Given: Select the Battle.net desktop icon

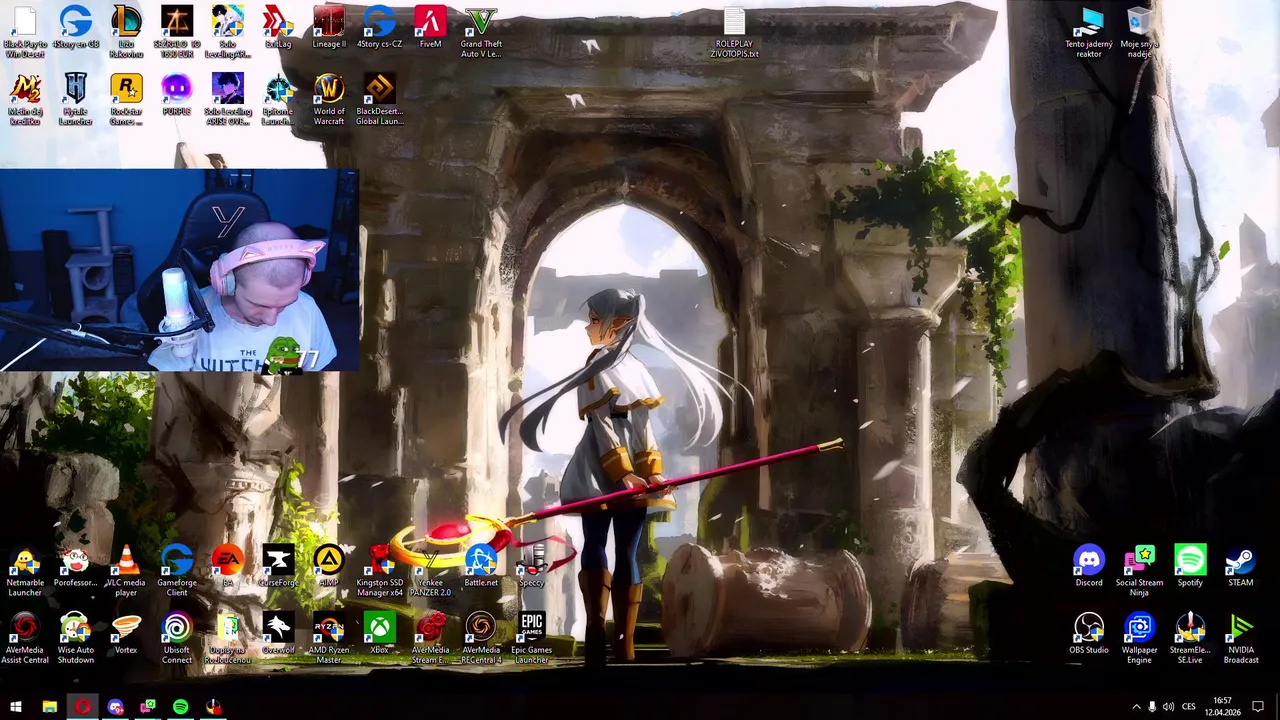Looking at the screenshot, I should (481, 568).
